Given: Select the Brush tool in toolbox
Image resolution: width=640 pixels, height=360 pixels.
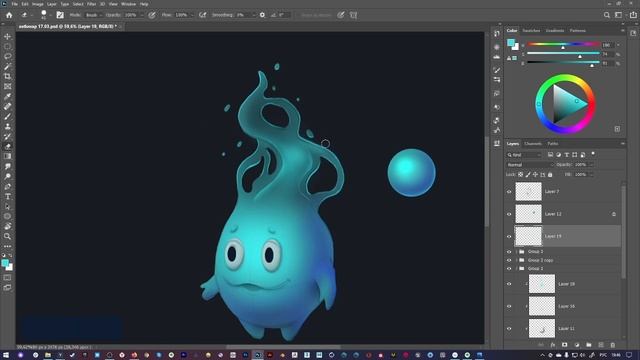Looking at the screenshot, I should point(7,116).
